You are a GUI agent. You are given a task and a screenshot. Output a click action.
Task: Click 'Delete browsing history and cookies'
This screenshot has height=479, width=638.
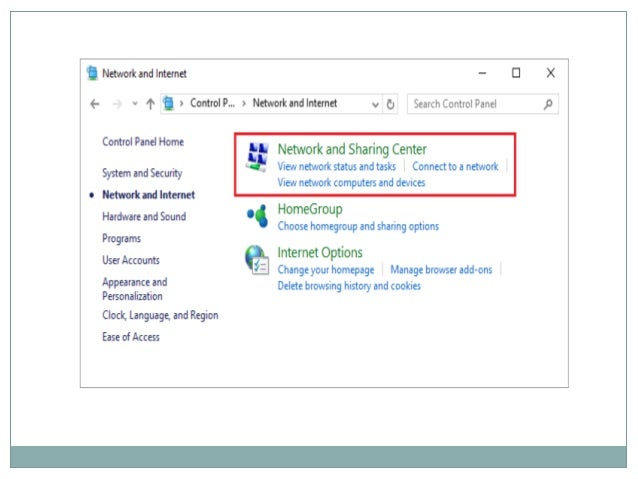[349, 286]
